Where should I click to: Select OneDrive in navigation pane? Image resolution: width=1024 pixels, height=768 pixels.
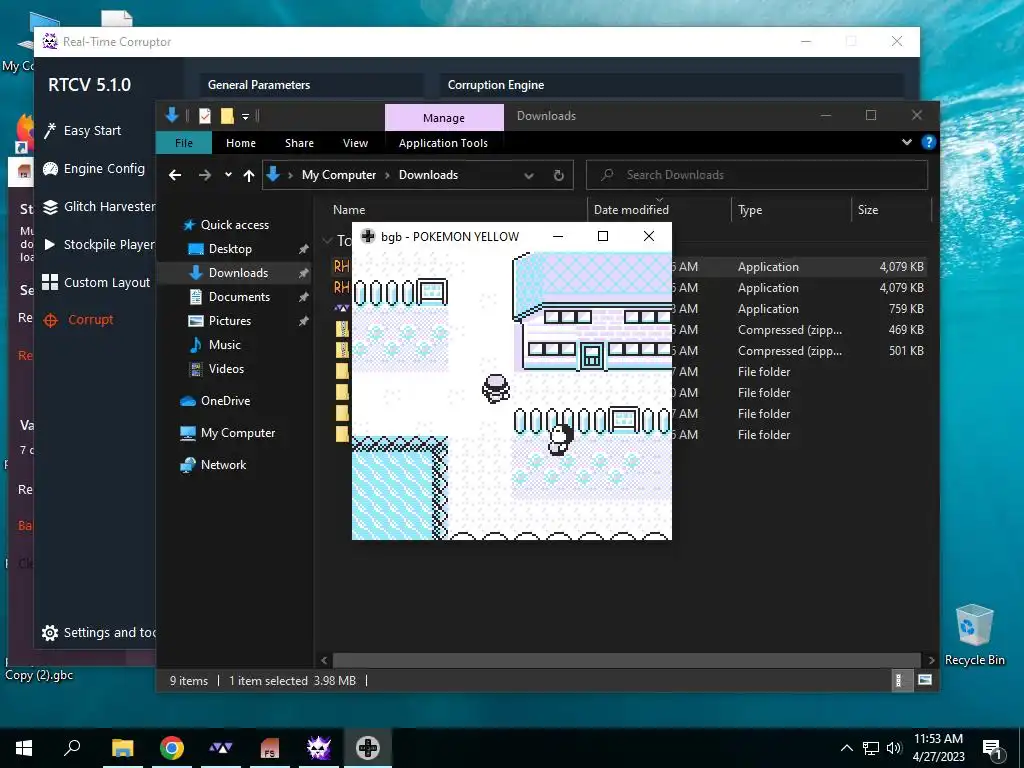point(216,401)
